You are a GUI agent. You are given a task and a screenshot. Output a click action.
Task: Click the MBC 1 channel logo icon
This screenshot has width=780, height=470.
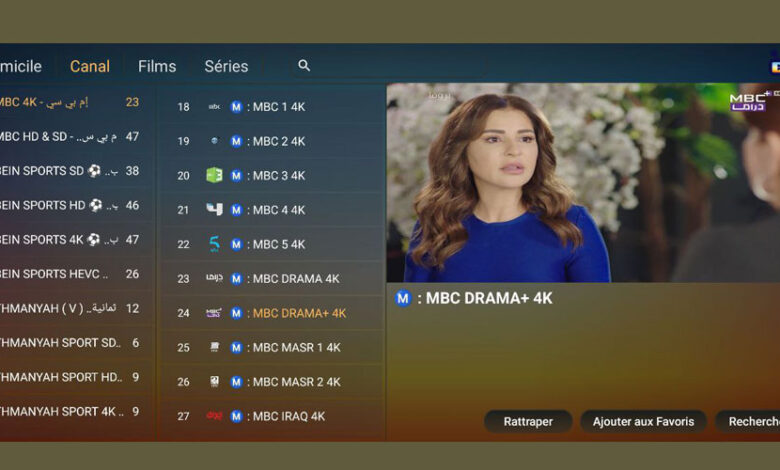214,107
